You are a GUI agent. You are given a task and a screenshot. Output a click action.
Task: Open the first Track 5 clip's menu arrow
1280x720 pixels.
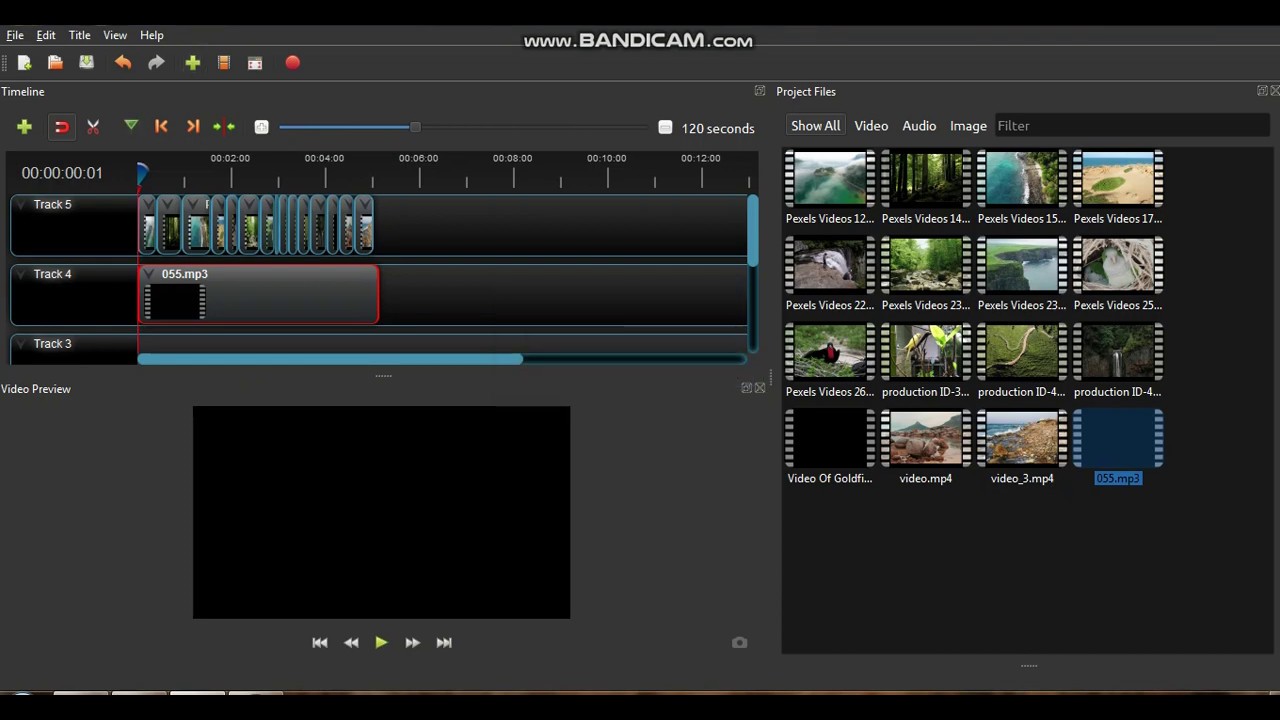[149, 205]
